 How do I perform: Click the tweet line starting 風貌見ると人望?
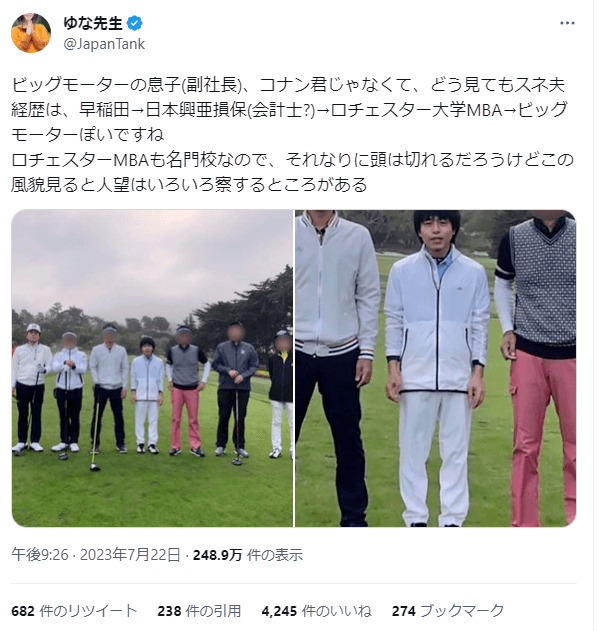click(189, 185)
